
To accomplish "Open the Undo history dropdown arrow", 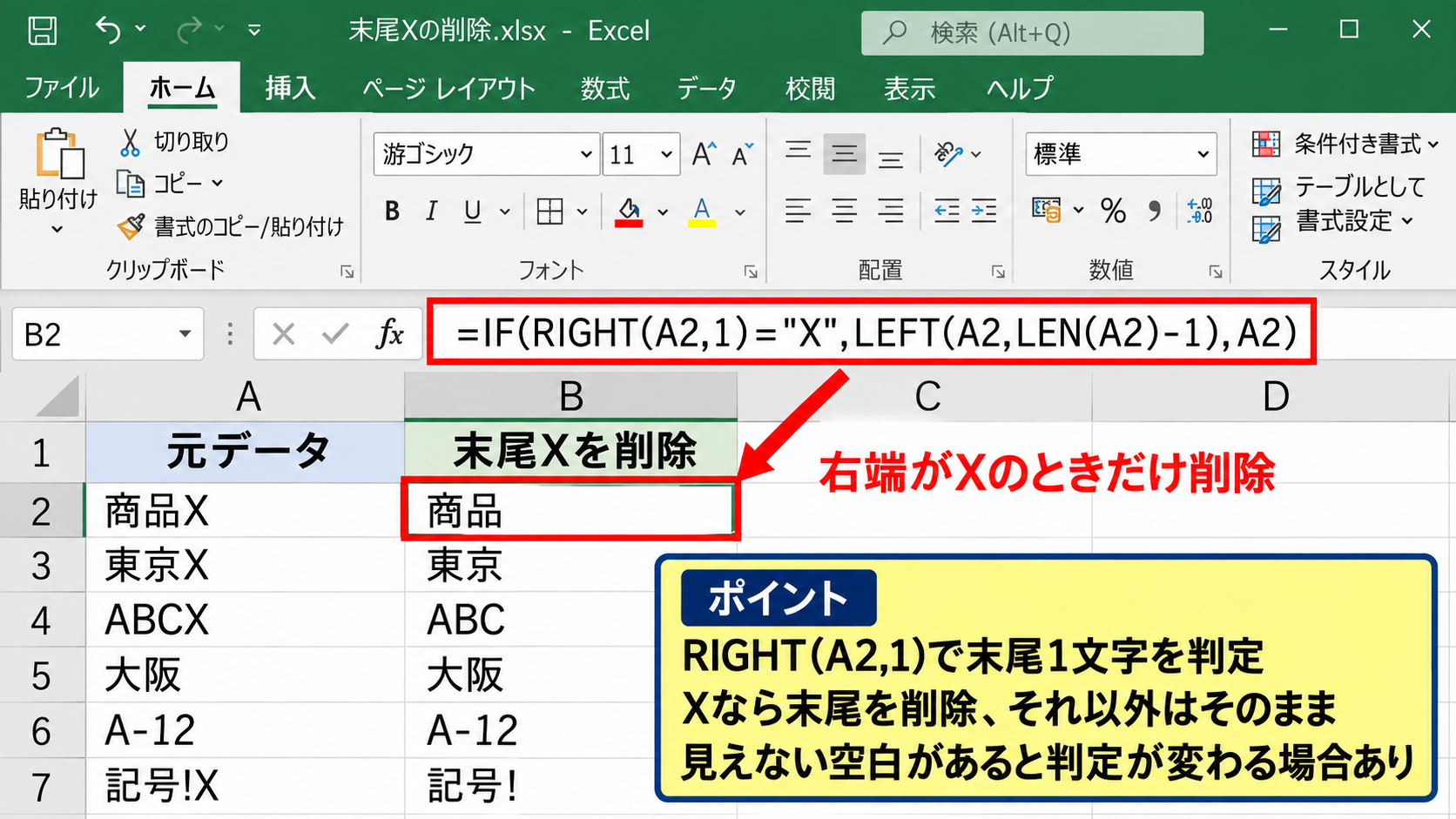I will (x=140, y=30).
